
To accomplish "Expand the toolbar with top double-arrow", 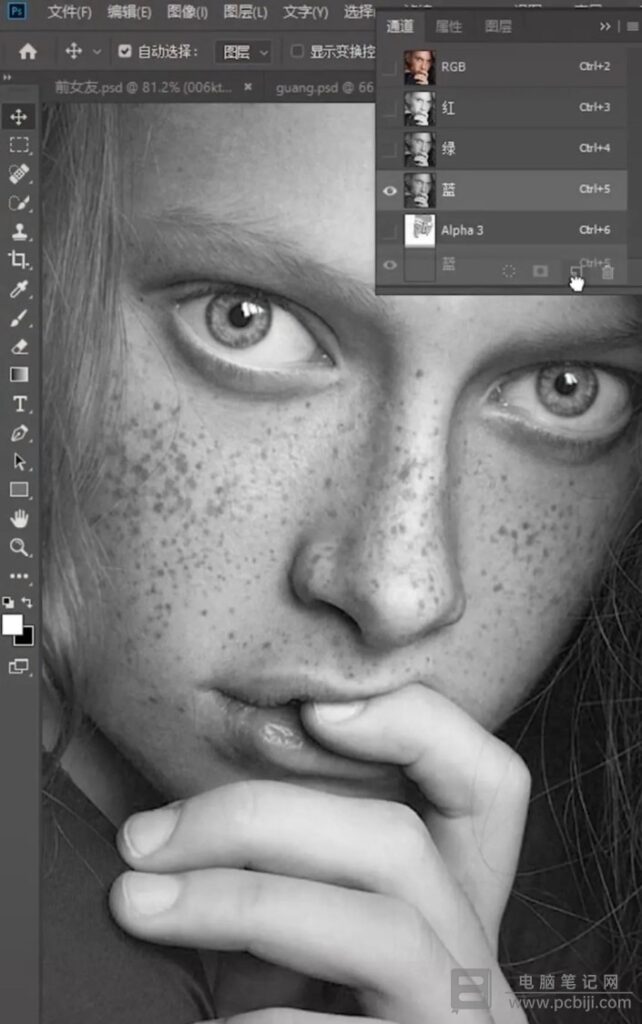I will pos(7,77).
